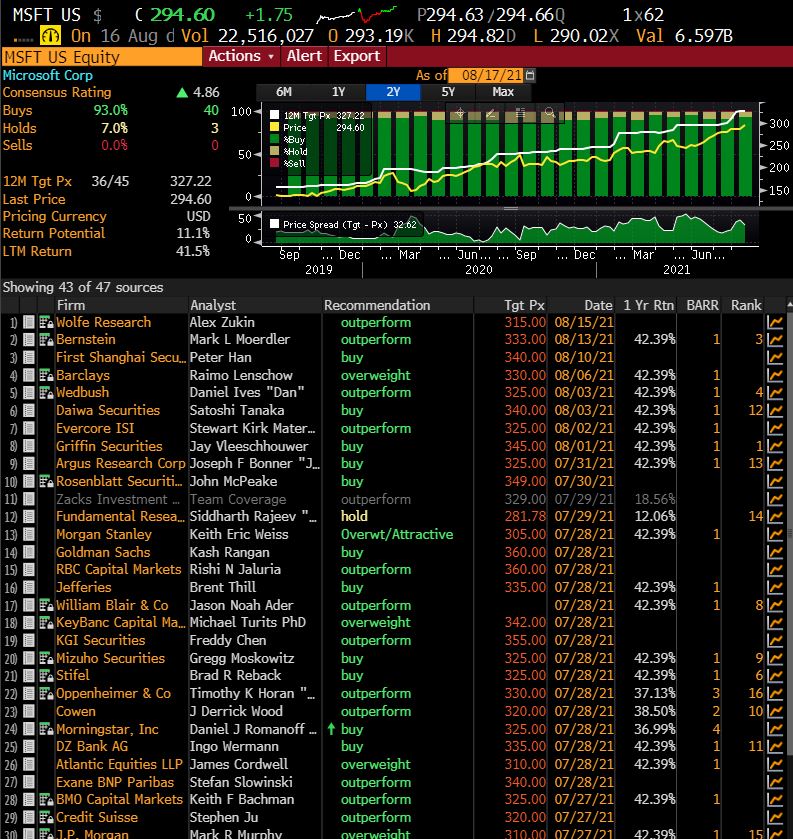Select the 2Y chart range tab
The image size is (793, 839).
393,92
